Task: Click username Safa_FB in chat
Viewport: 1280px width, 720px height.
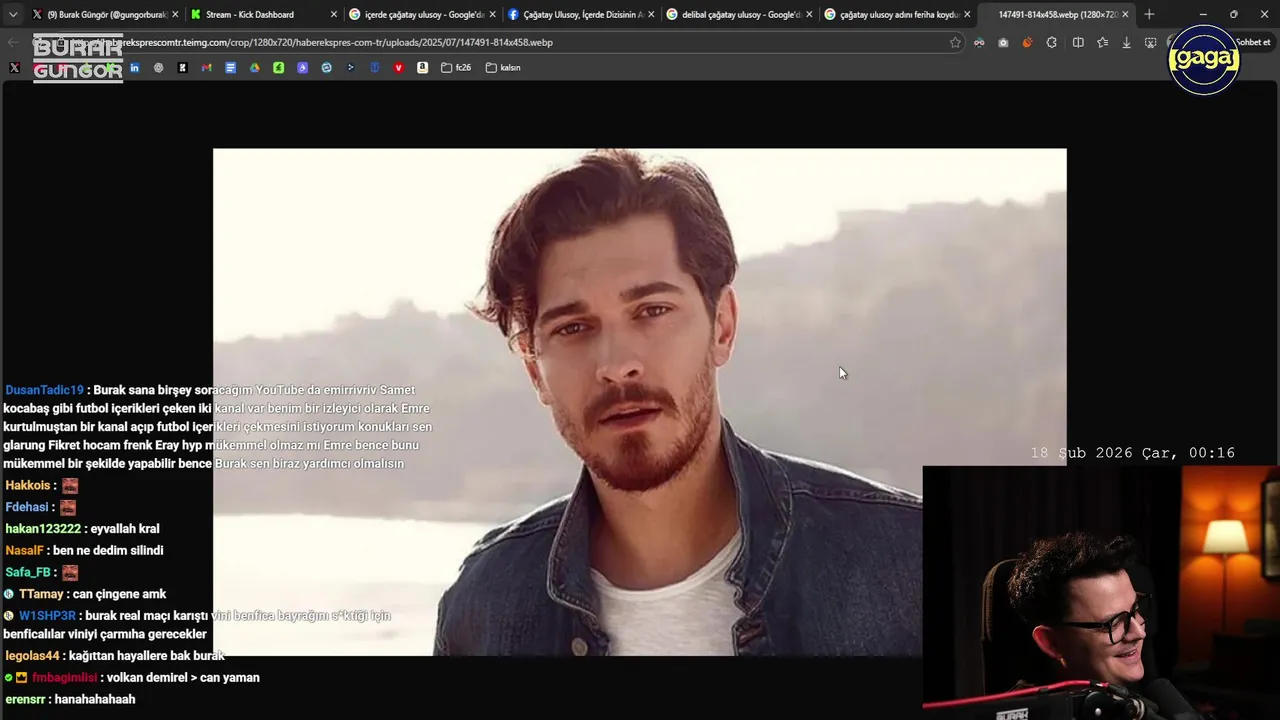Action: 28,572
